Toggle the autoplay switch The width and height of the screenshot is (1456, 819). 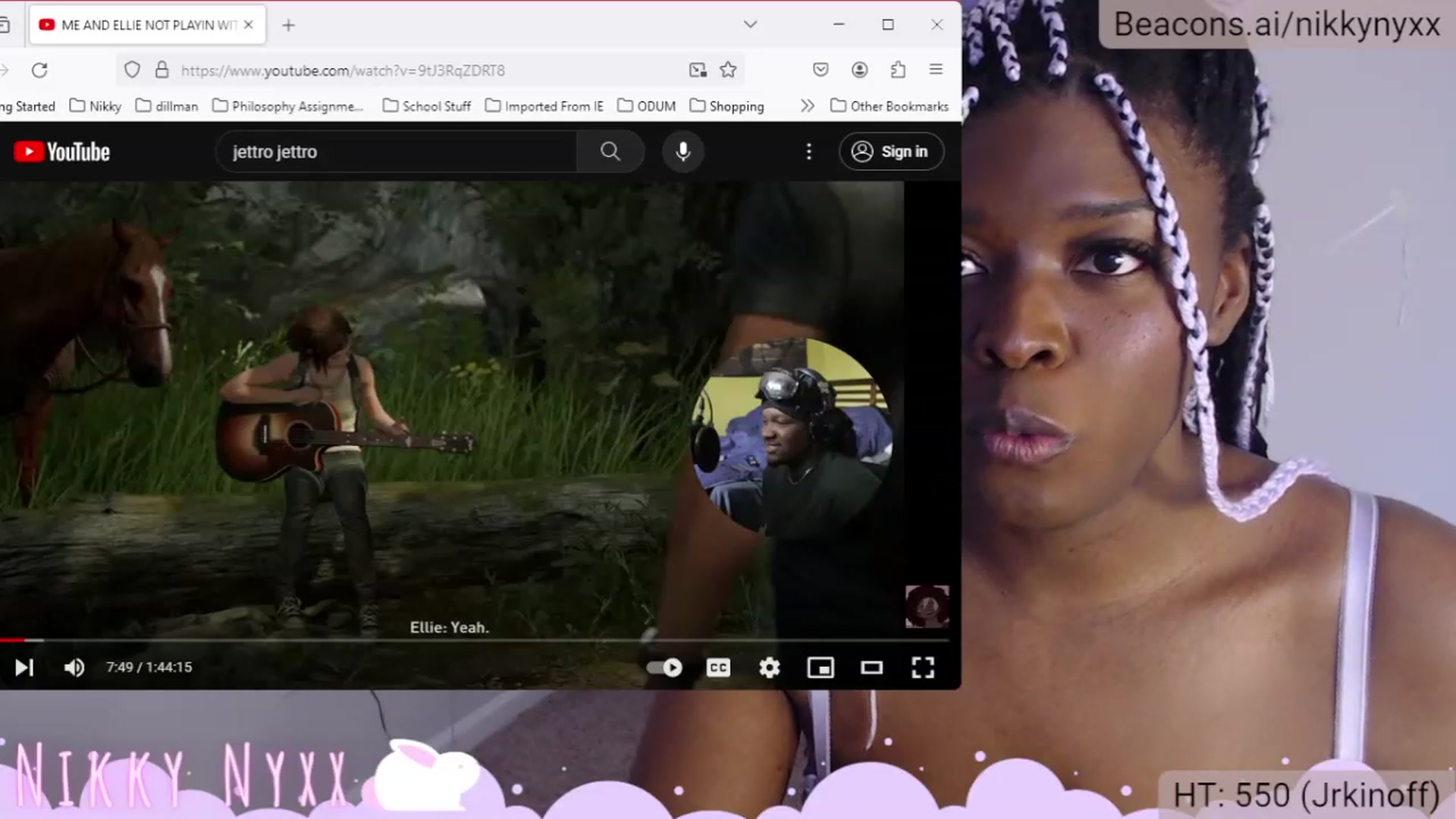(x=664, y=667)
